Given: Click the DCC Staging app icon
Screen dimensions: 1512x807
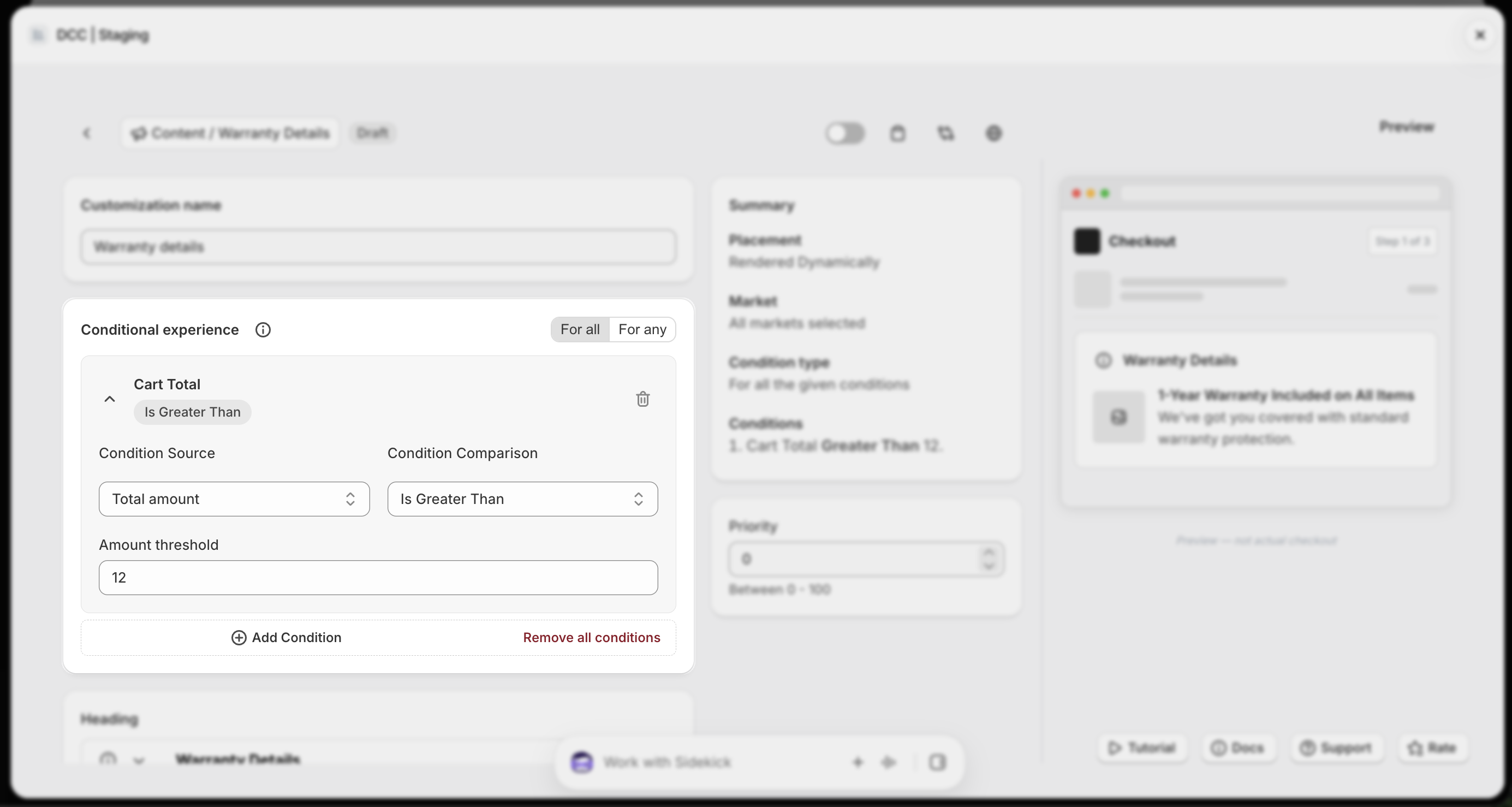Looking at the screenshot, I should [x=38, y=34].
